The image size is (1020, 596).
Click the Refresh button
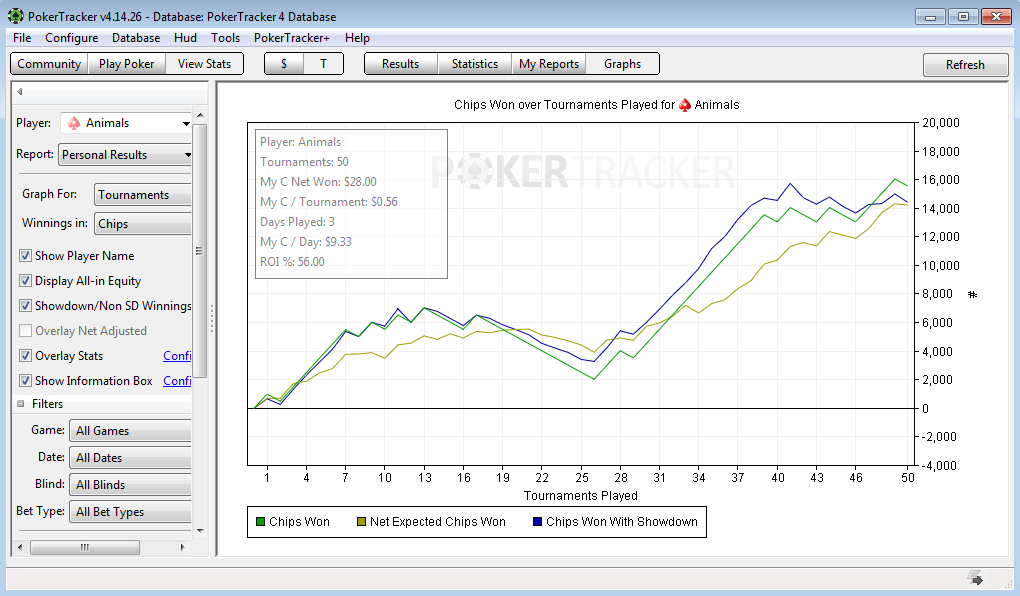click(965, 64)
